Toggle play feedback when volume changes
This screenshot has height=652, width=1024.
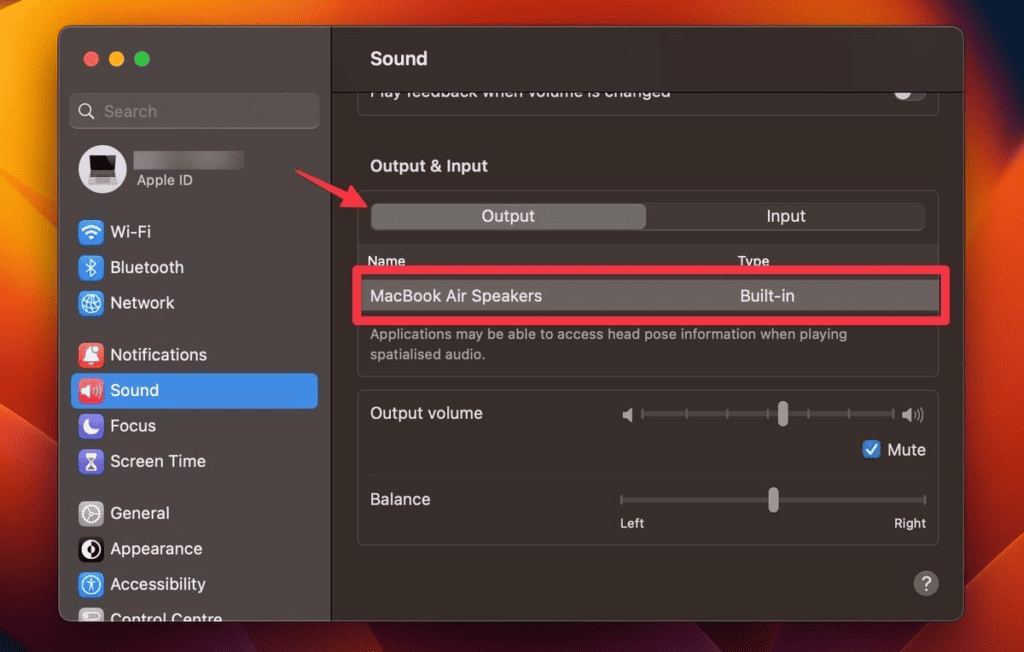point(908,91)
